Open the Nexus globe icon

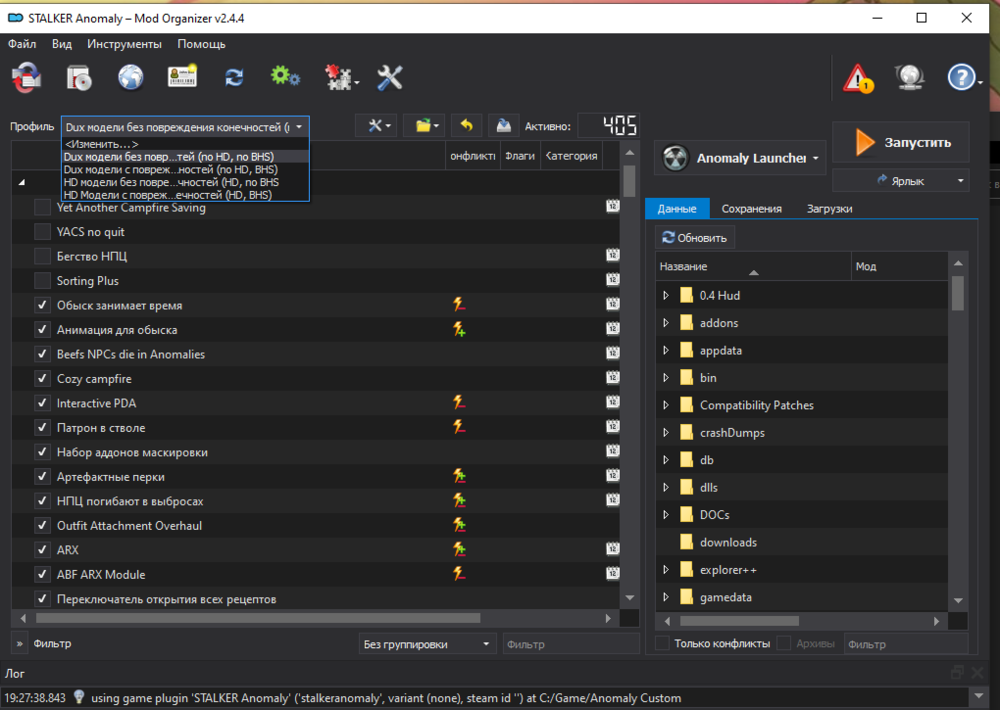coord(131,77)
